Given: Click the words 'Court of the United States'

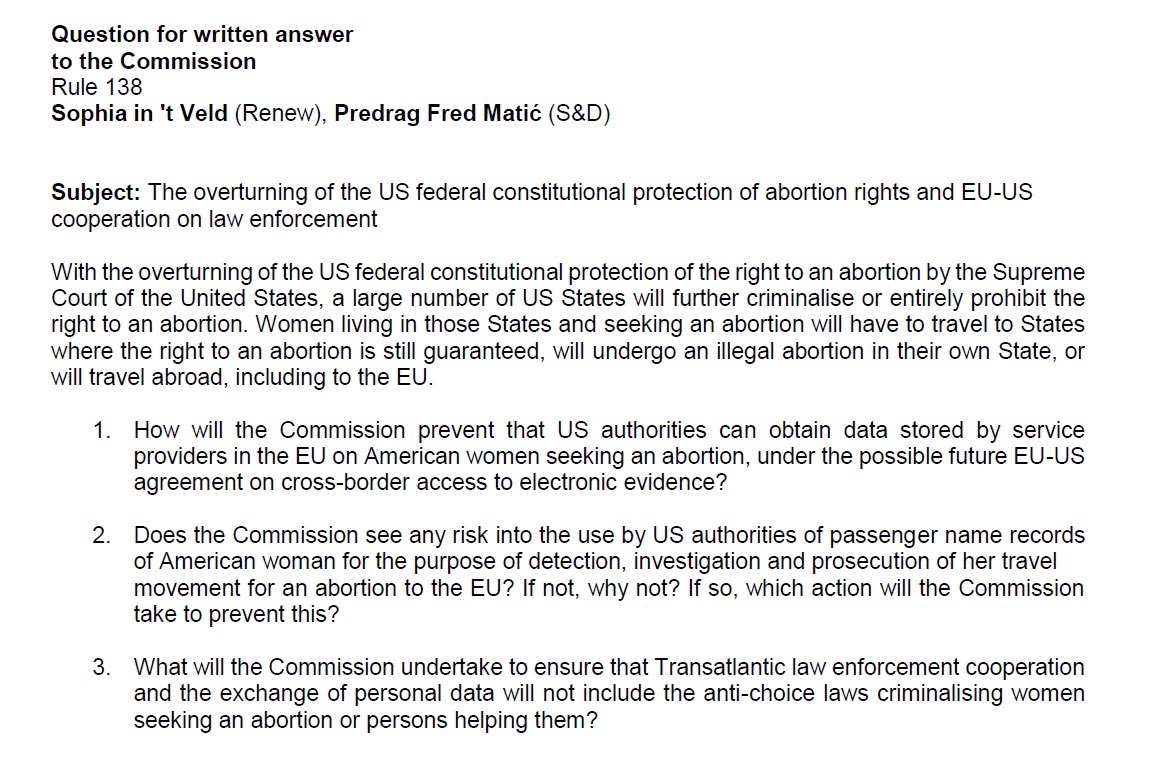Looking at the screenshot, I should coord(186,298).
